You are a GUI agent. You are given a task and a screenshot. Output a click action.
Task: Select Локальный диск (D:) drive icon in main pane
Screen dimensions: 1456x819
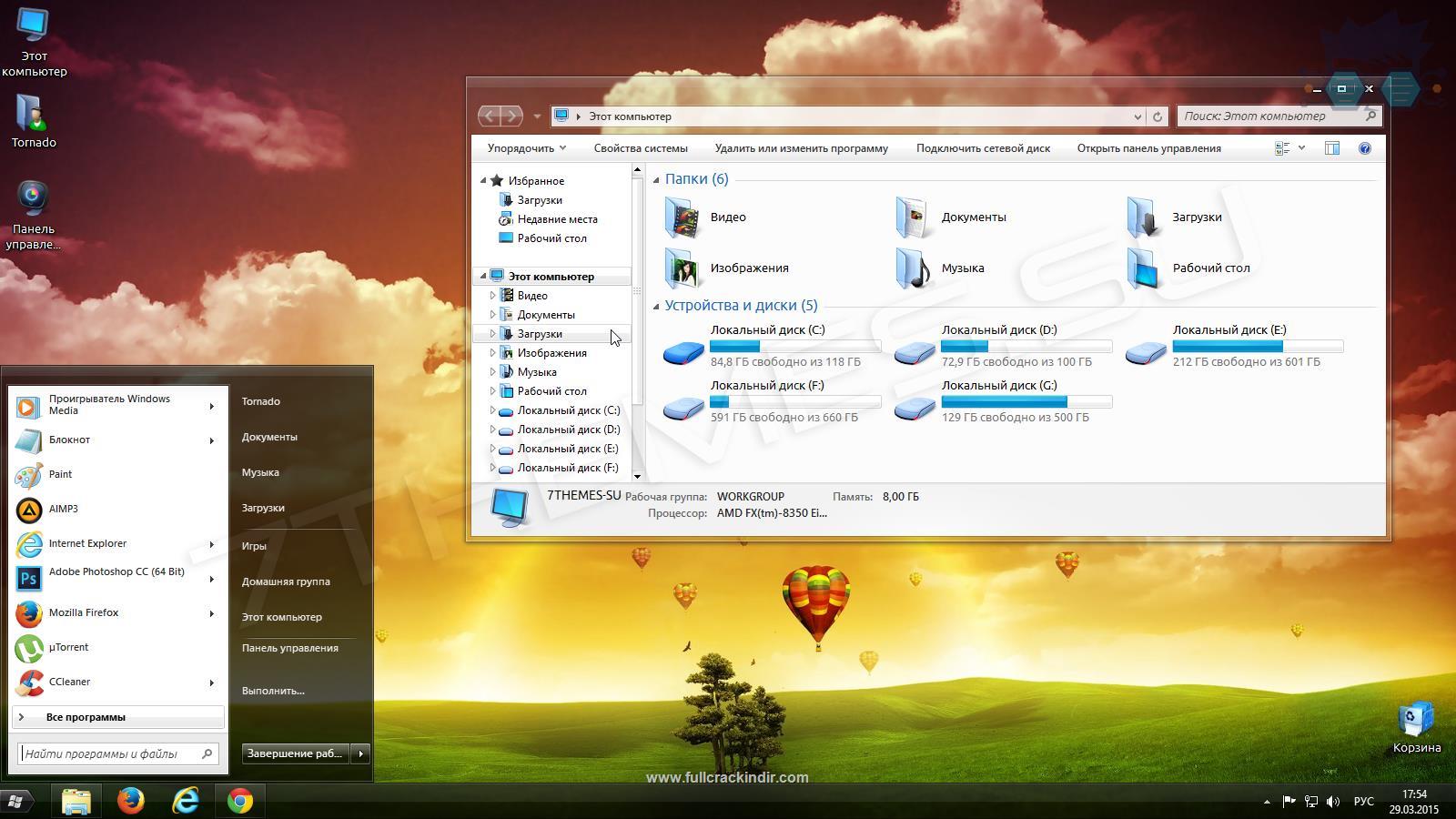click(915, 350)
